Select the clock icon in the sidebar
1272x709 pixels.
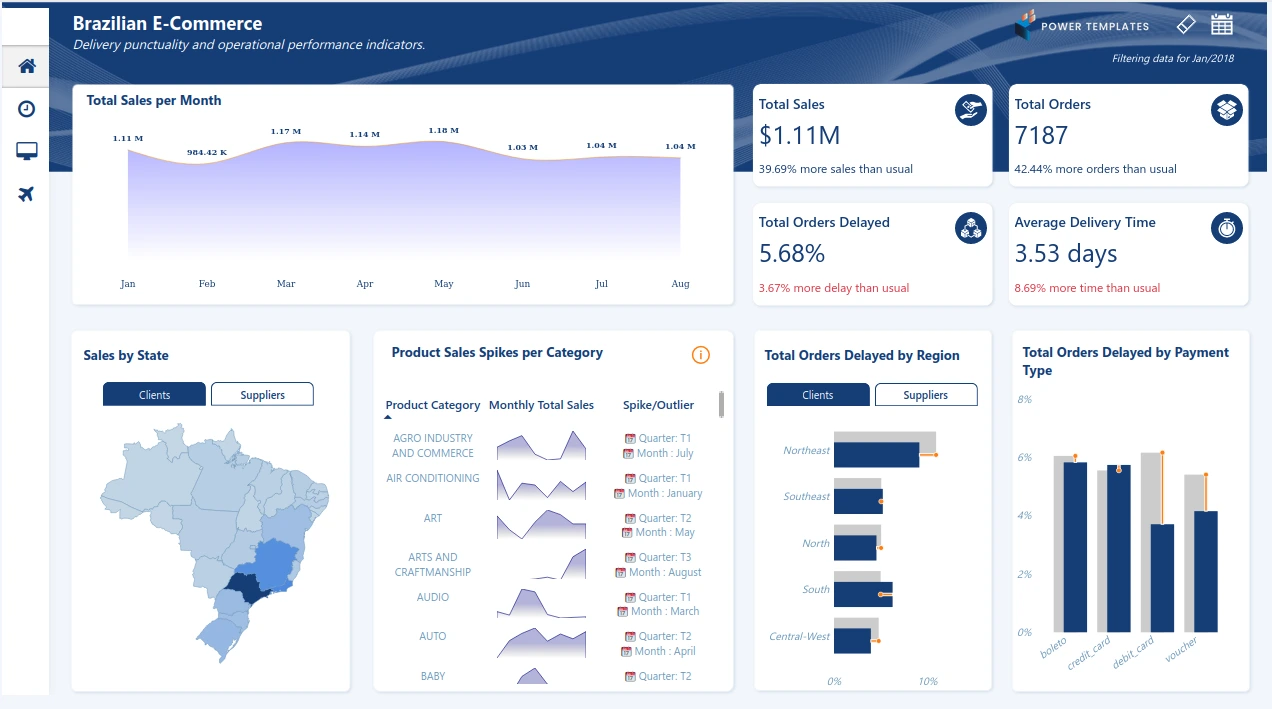tap(25, 108)
